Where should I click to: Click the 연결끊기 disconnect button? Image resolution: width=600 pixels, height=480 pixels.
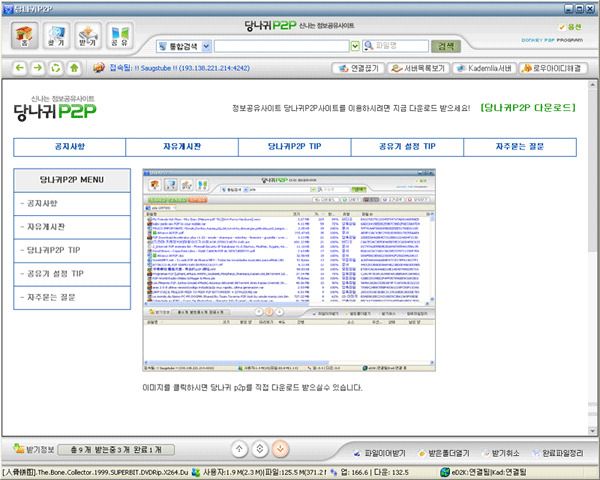358,68
